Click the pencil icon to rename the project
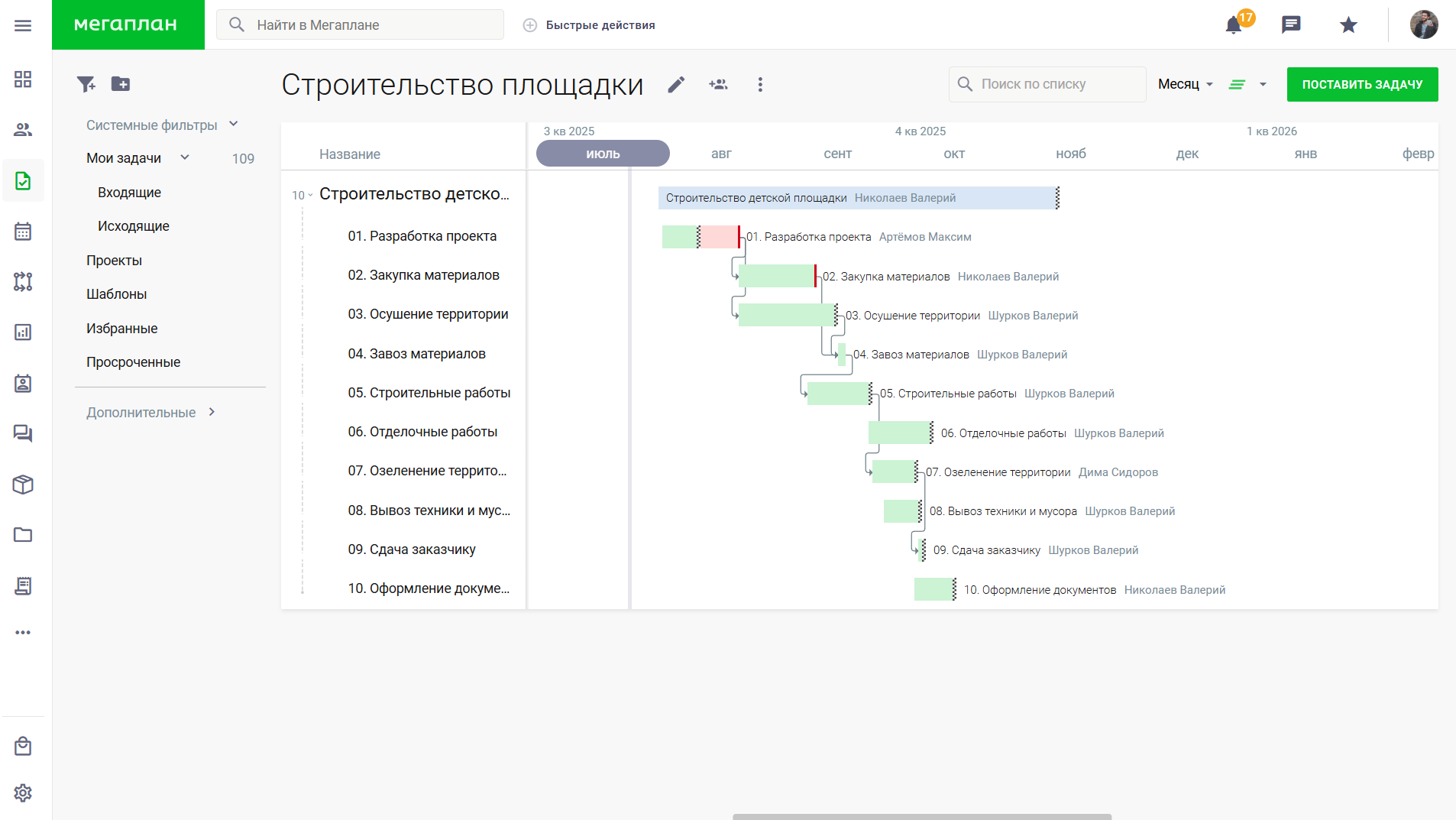 675,84
